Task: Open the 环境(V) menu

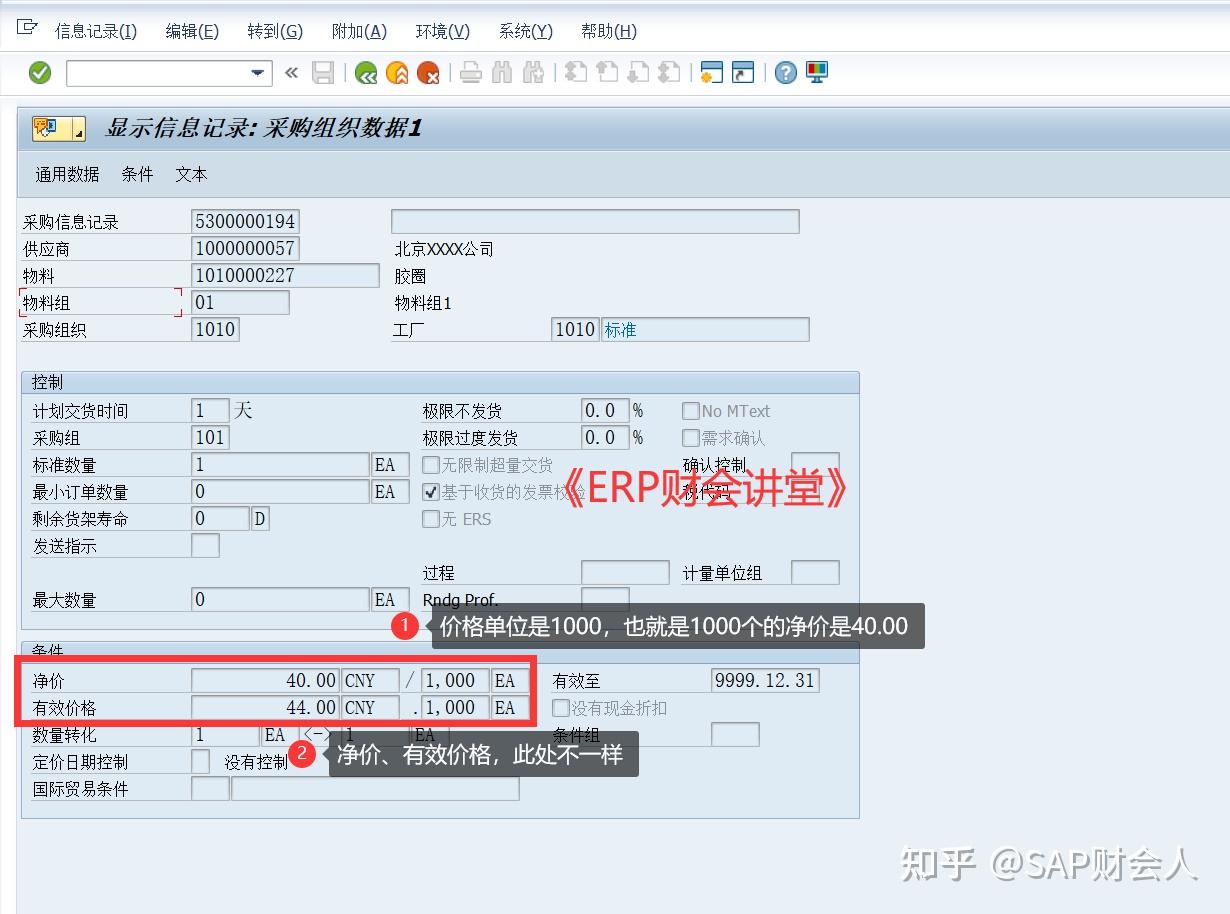Action: [441, 31]
